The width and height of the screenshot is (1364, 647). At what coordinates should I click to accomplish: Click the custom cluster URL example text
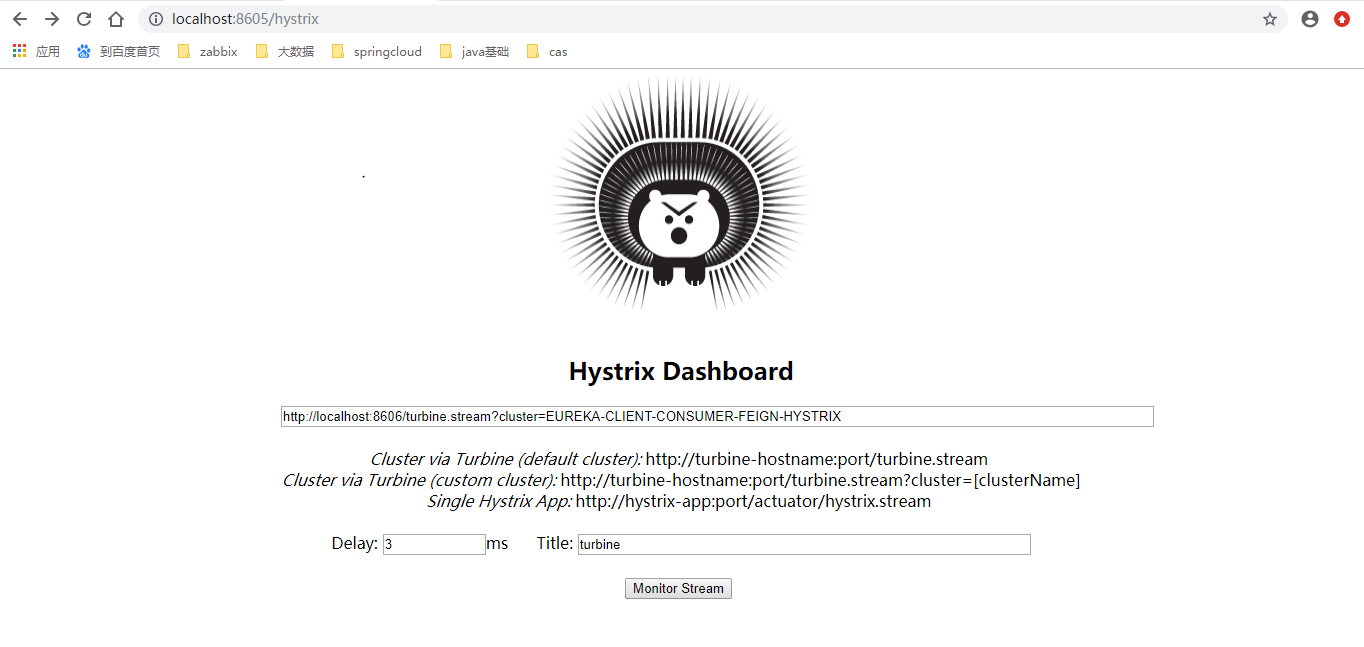(x=820, y=480)
